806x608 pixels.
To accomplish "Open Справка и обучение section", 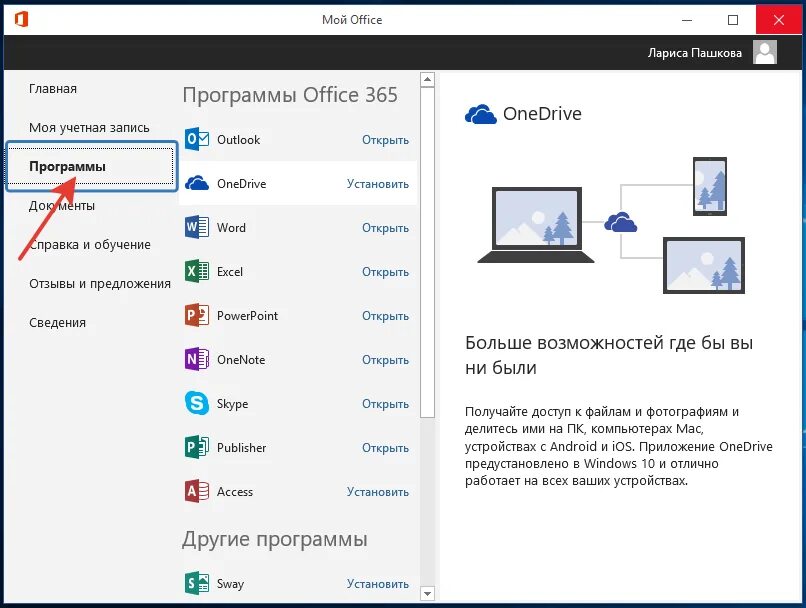I will point(89,245).
